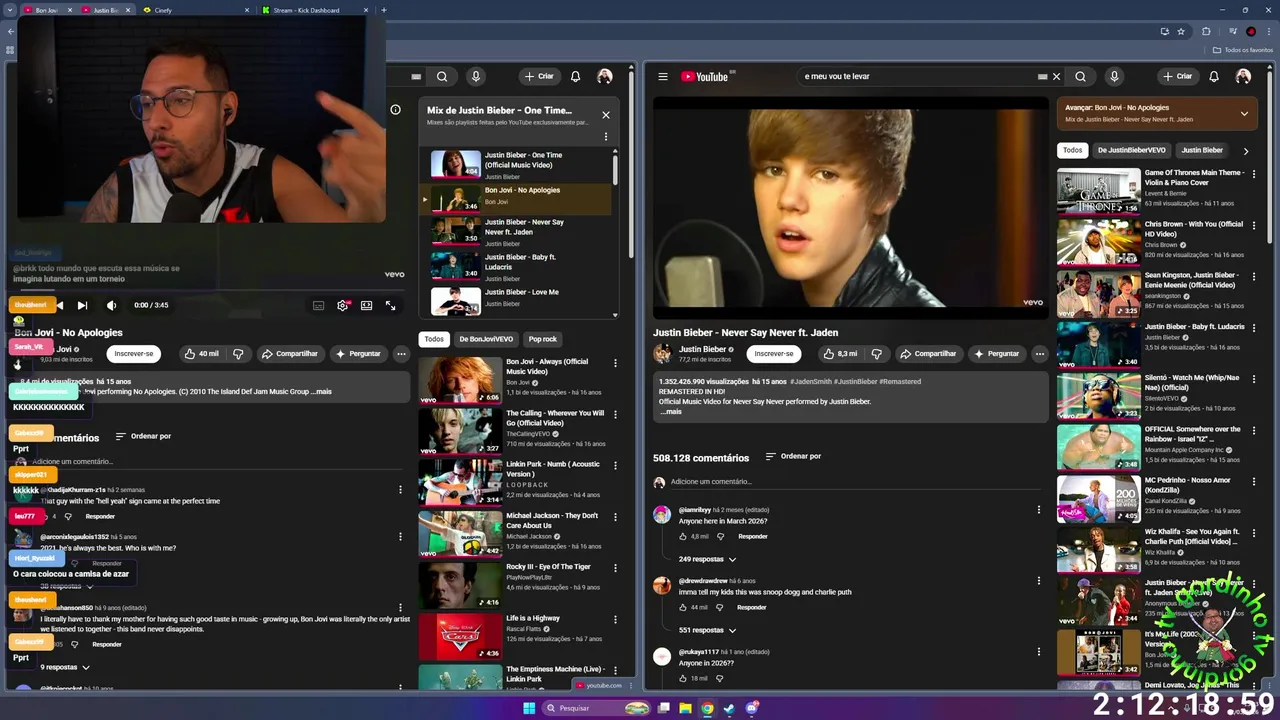The image size is (1280, 720).
Task: Expand the Avançar: Bon Jovi queue panel
Action: tap(1244, 113)
